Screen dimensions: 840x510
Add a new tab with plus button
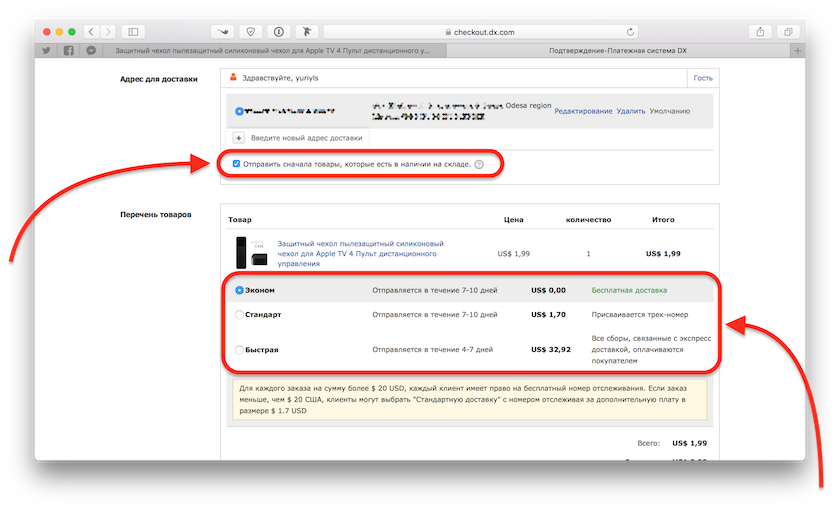pyautogui.click(x=798, y=50)
